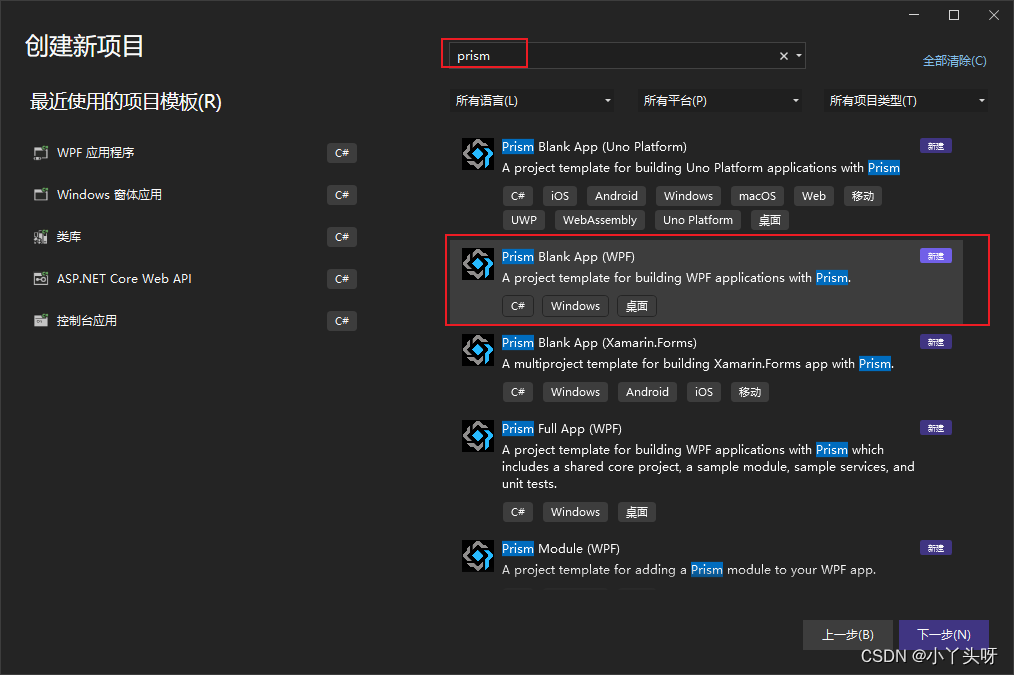The image size is (1014, 675).
Task: Click the Prism Full App (WPF) template icon
Action: point(478,436)
